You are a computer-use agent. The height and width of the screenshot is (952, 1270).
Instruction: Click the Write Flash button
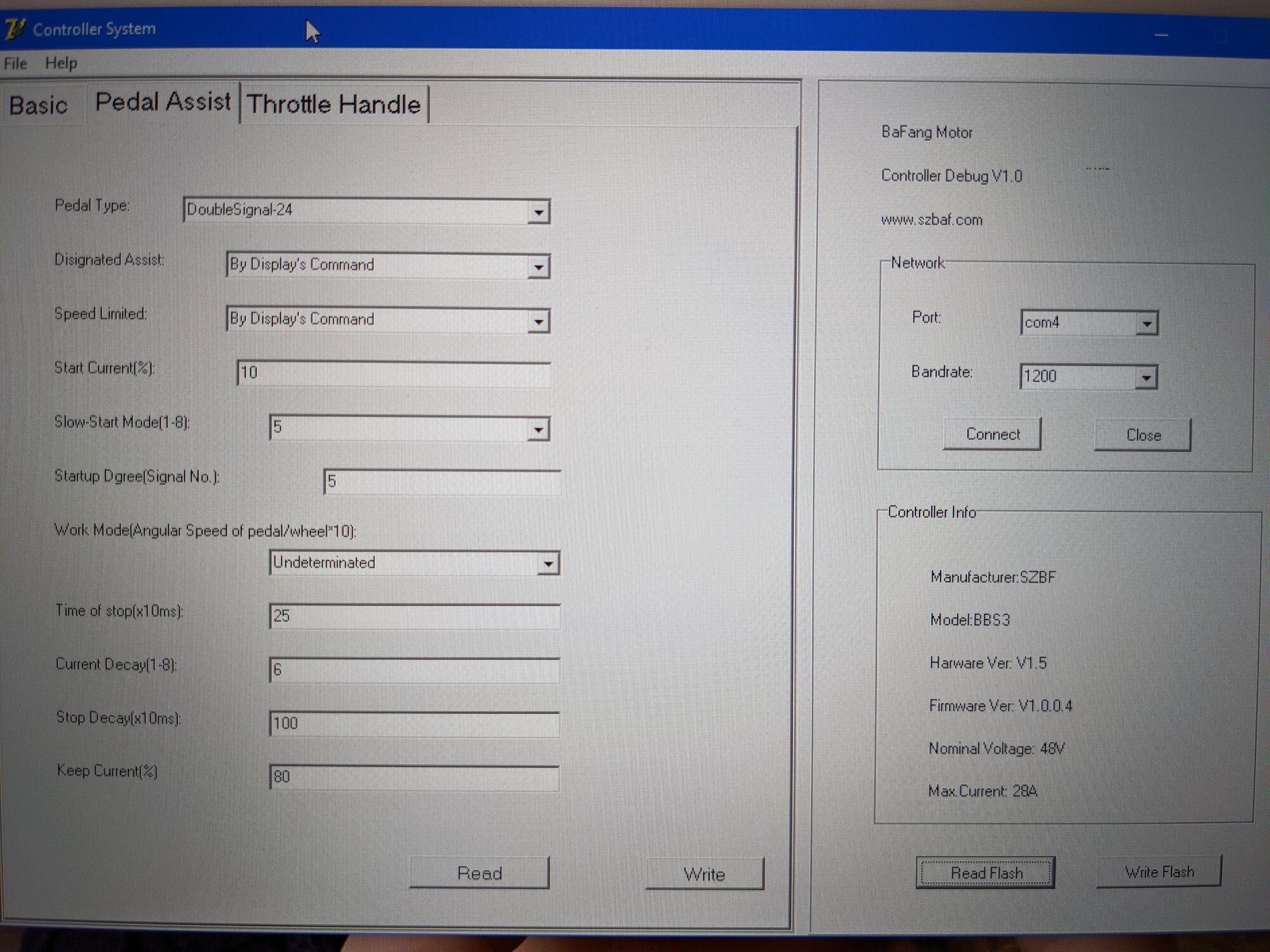coord(1159,872)
